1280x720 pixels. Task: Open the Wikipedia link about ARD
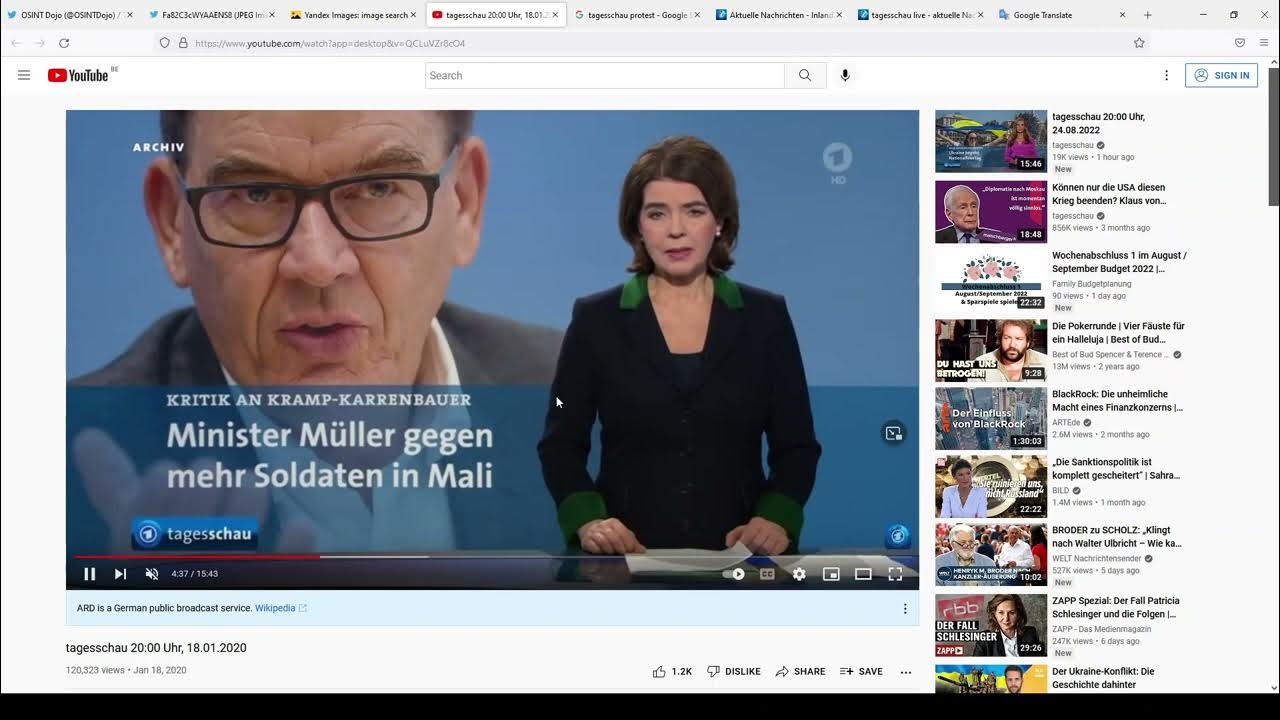point(280,608)
